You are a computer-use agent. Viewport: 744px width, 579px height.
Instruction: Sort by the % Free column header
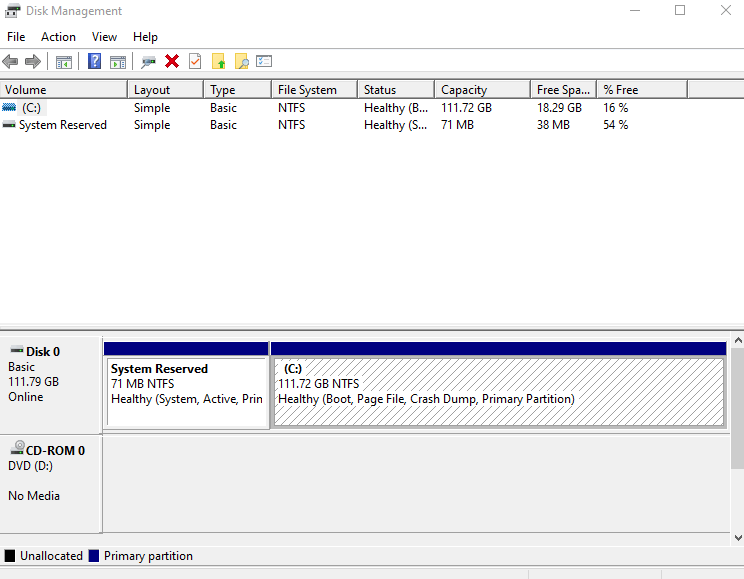[642, 90]
